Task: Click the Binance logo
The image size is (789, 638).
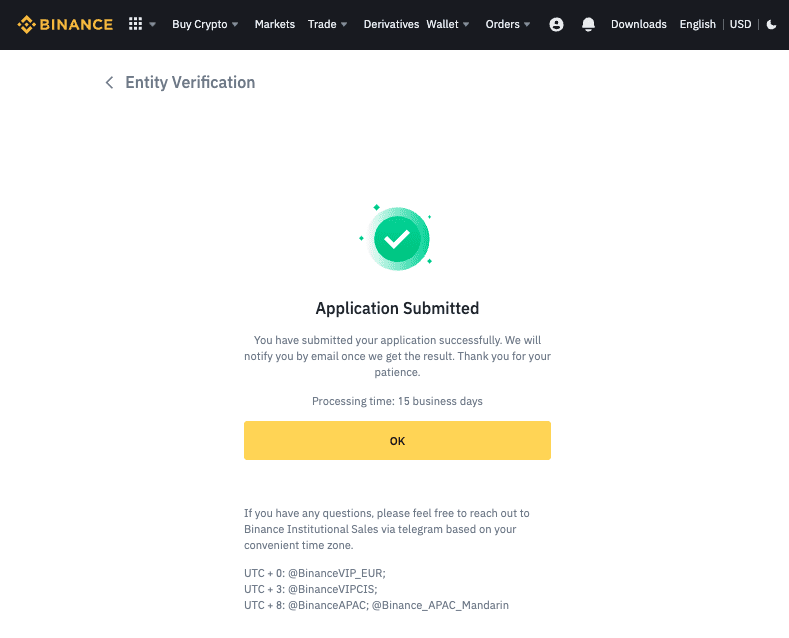Action: click(65, 24)
